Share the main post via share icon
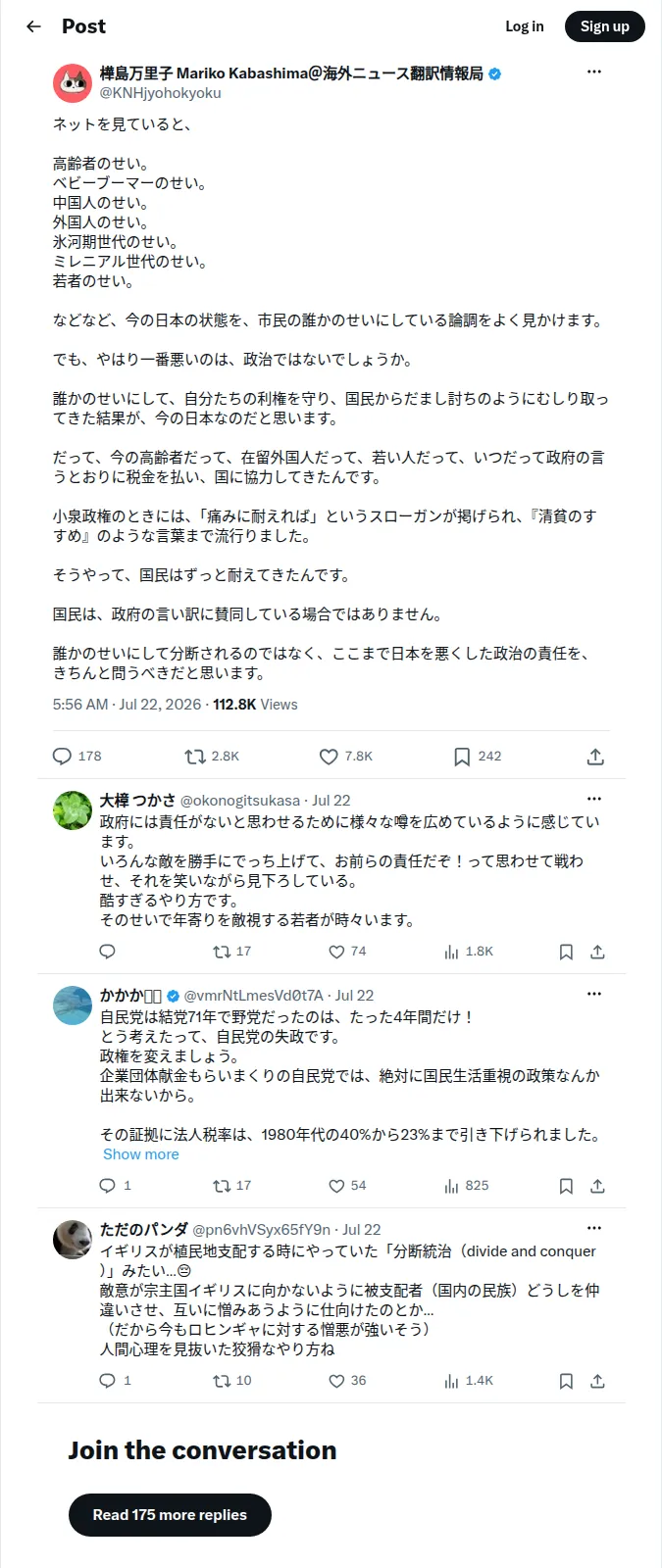This screenshot has height=1568, width=662. click(595, 757)
